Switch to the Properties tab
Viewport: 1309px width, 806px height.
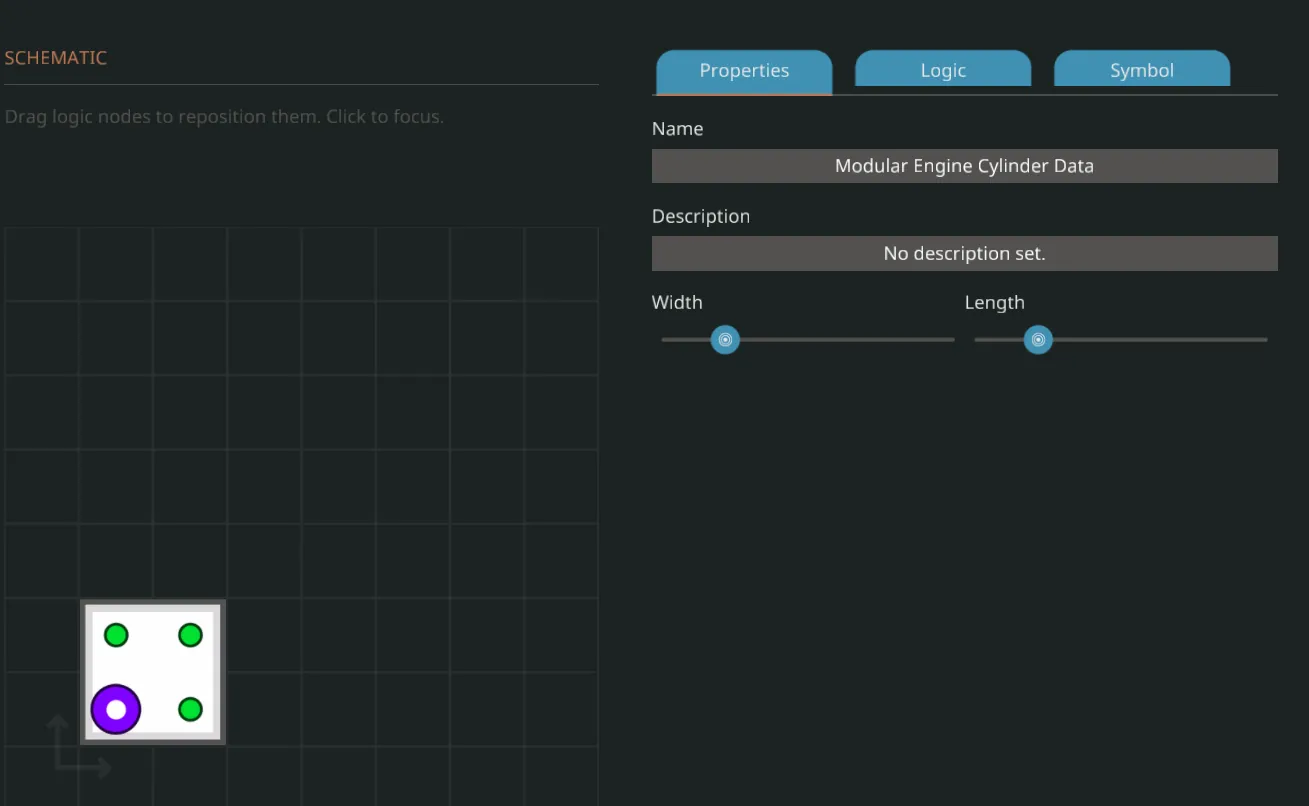pos(744,71)
